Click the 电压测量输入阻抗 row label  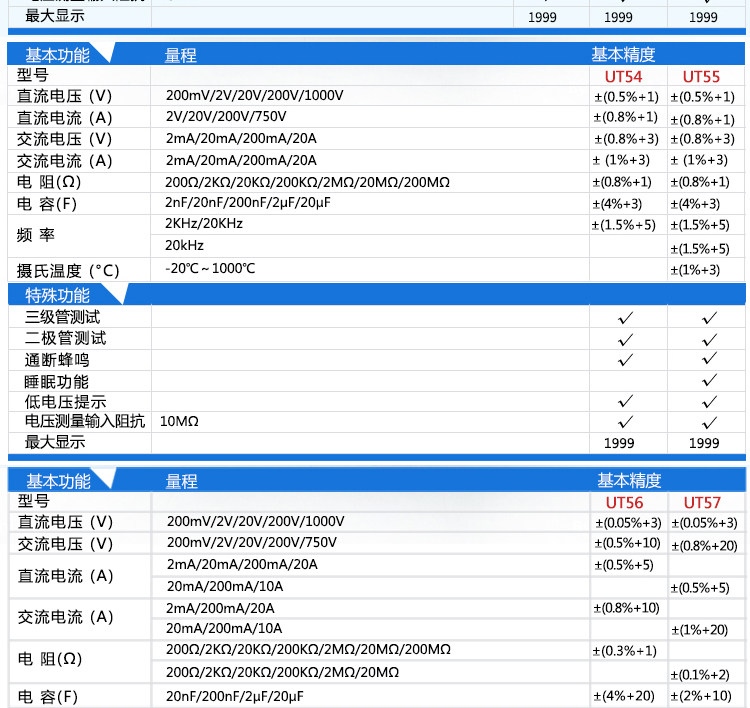coord(85,421)
